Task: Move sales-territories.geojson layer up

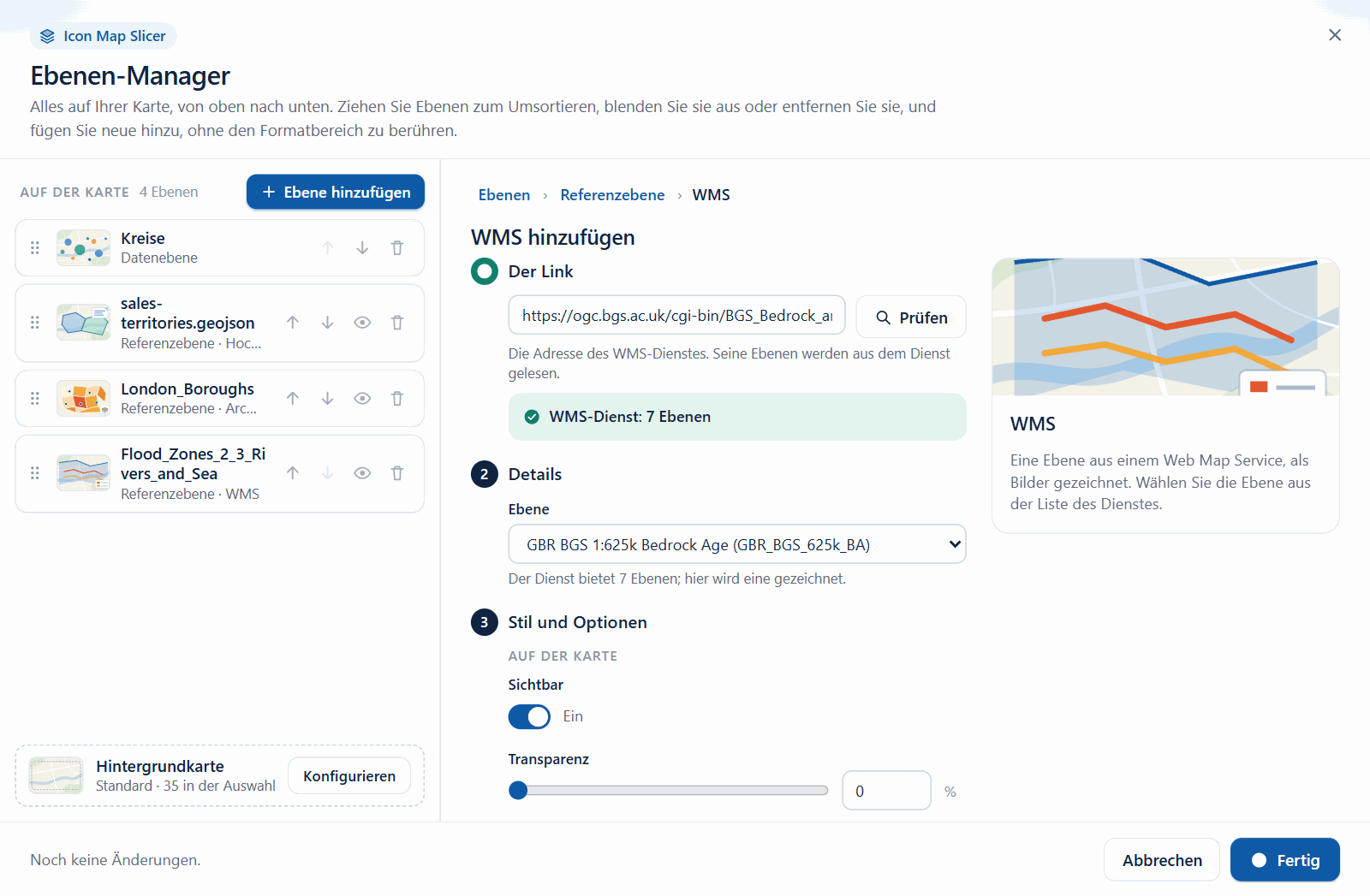Action: (293, 323)
